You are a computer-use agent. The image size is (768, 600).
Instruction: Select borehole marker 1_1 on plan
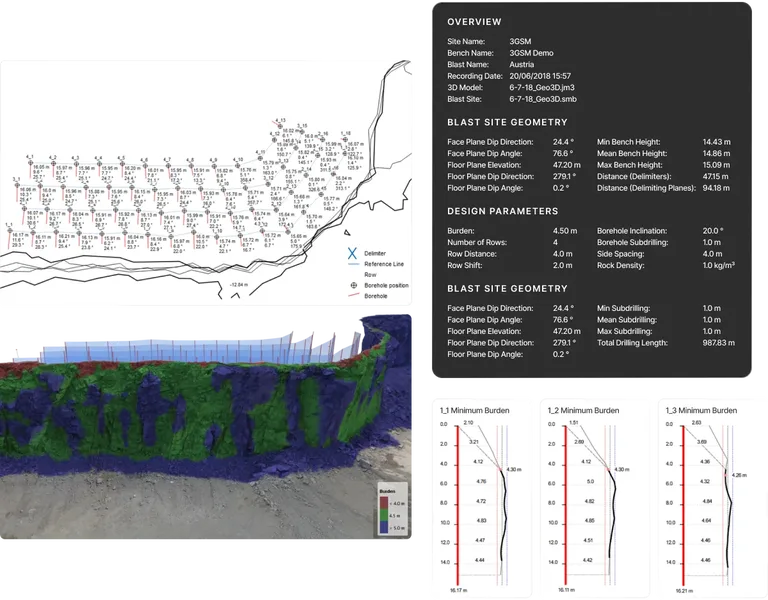[9, 230]
